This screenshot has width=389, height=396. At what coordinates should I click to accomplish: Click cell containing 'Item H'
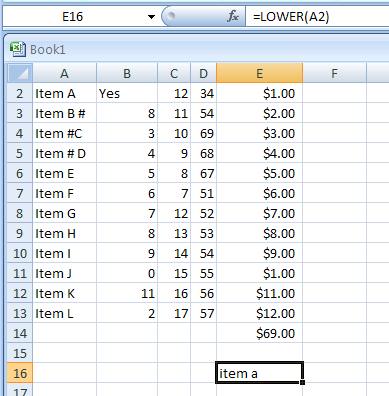[64, 233]
